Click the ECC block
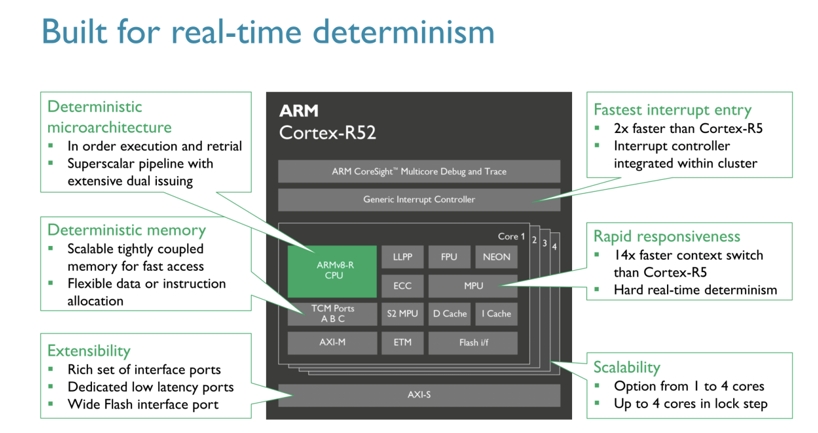 click(402, 286)
